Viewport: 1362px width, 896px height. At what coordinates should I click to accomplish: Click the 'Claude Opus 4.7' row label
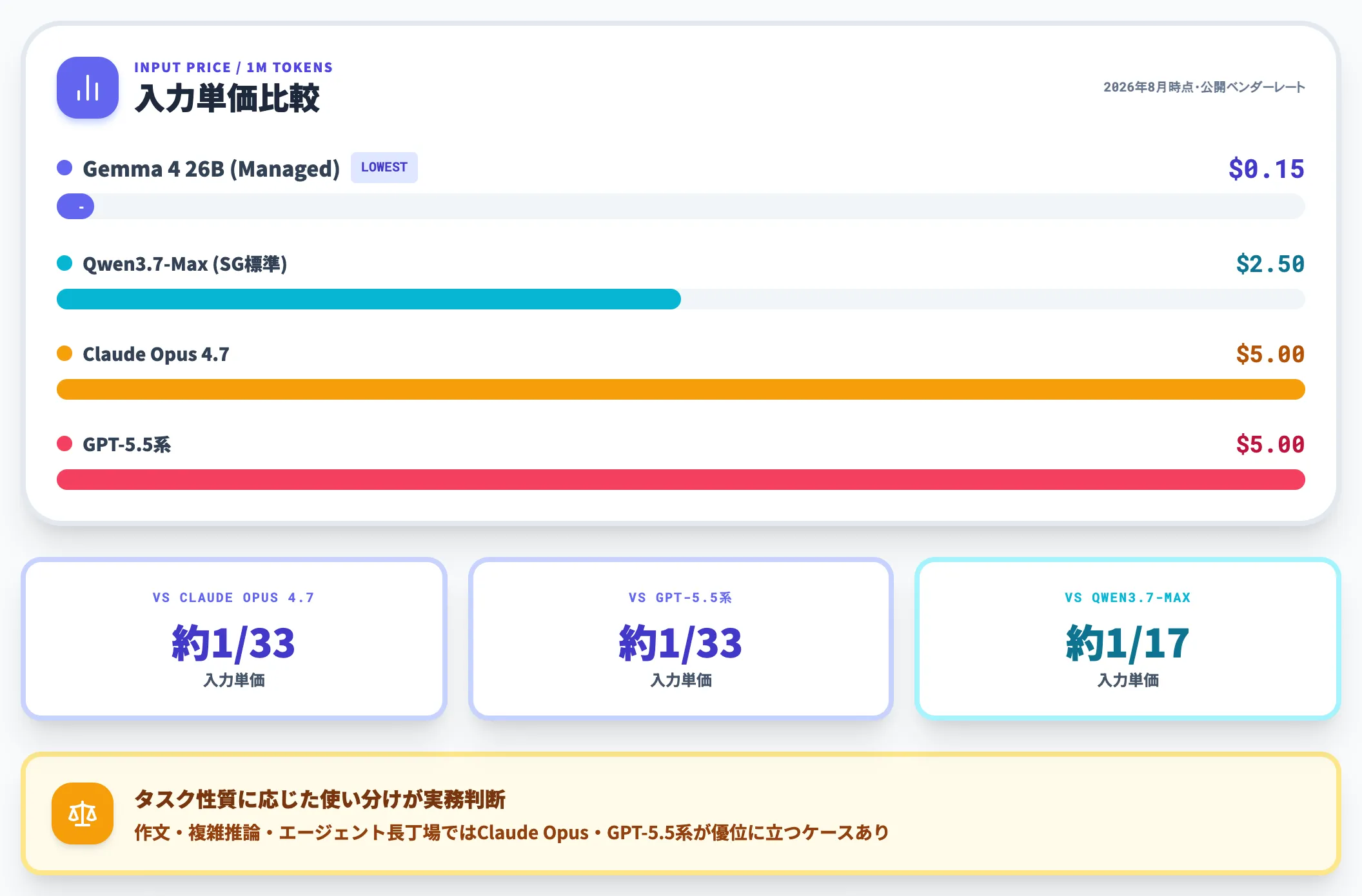tap(156, 355)
